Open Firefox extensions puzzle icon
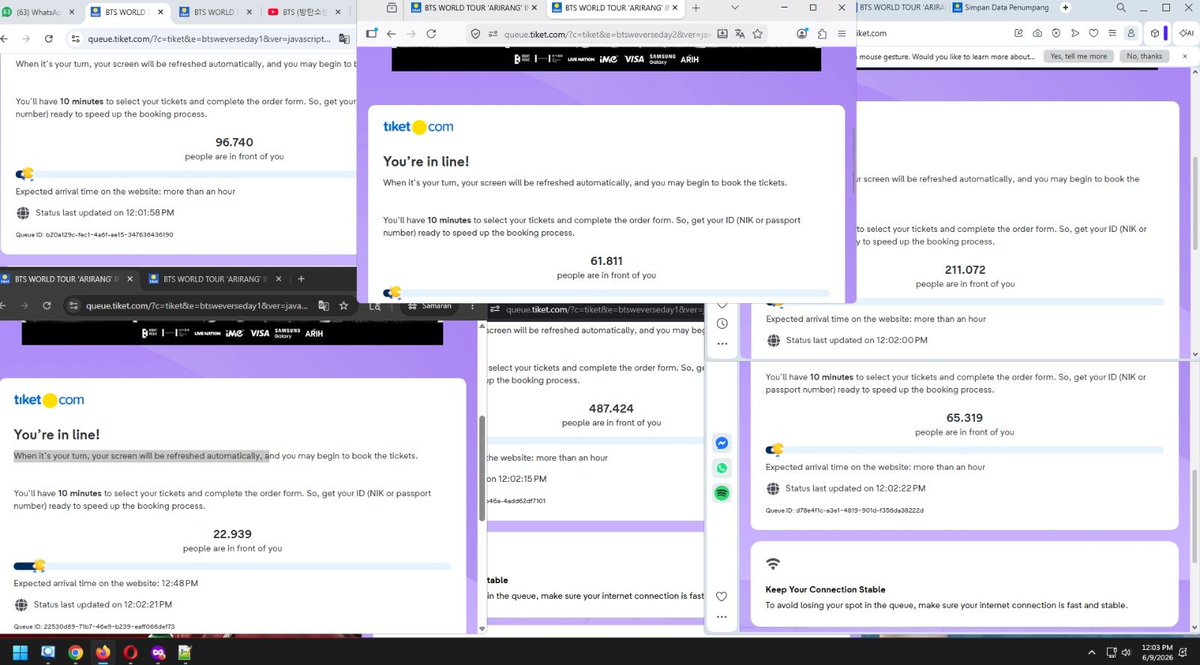Viewport: 1200px width, 665px height. [x=822, y=33]
